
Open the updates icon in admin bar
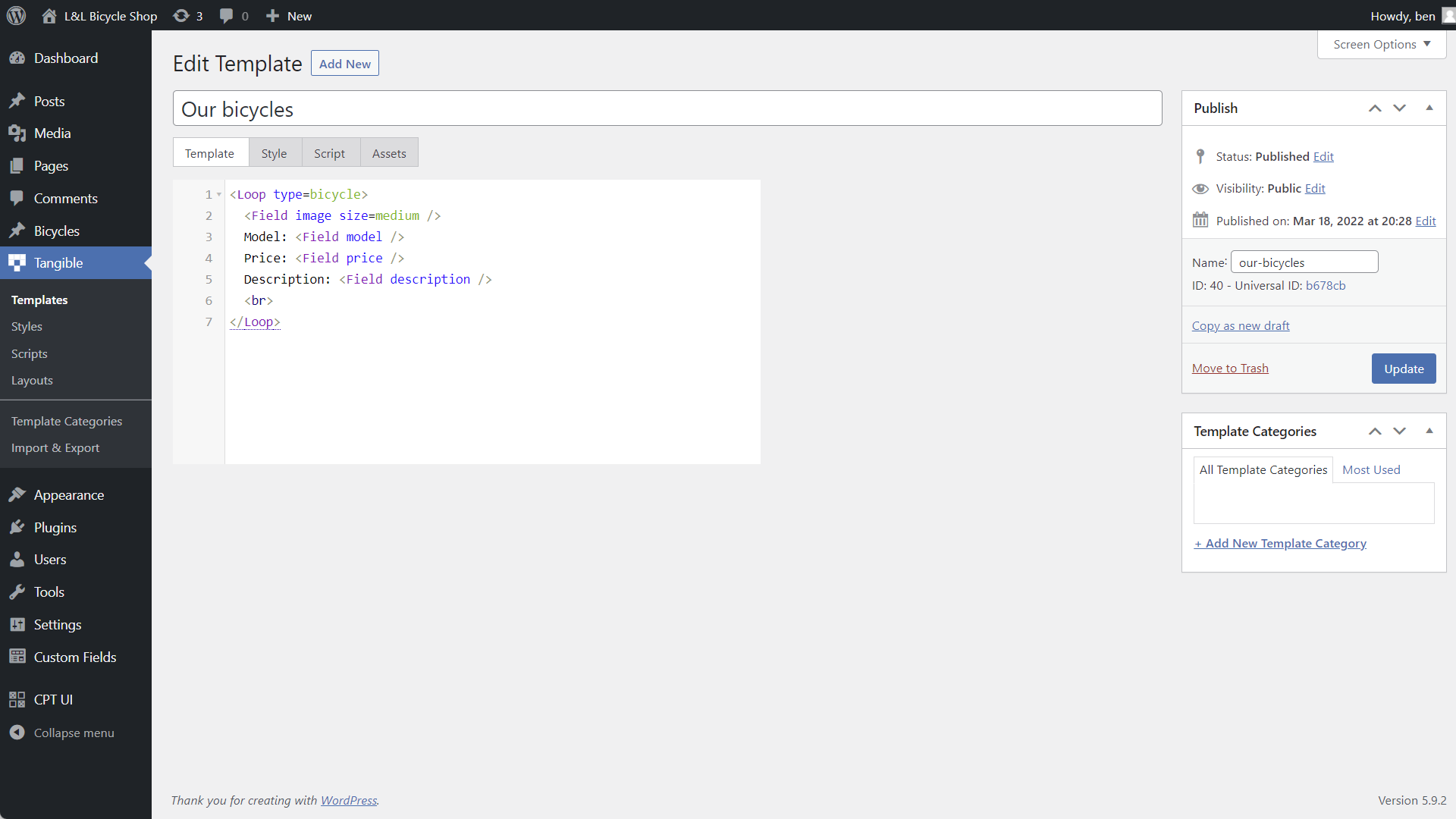click(181, 16)
